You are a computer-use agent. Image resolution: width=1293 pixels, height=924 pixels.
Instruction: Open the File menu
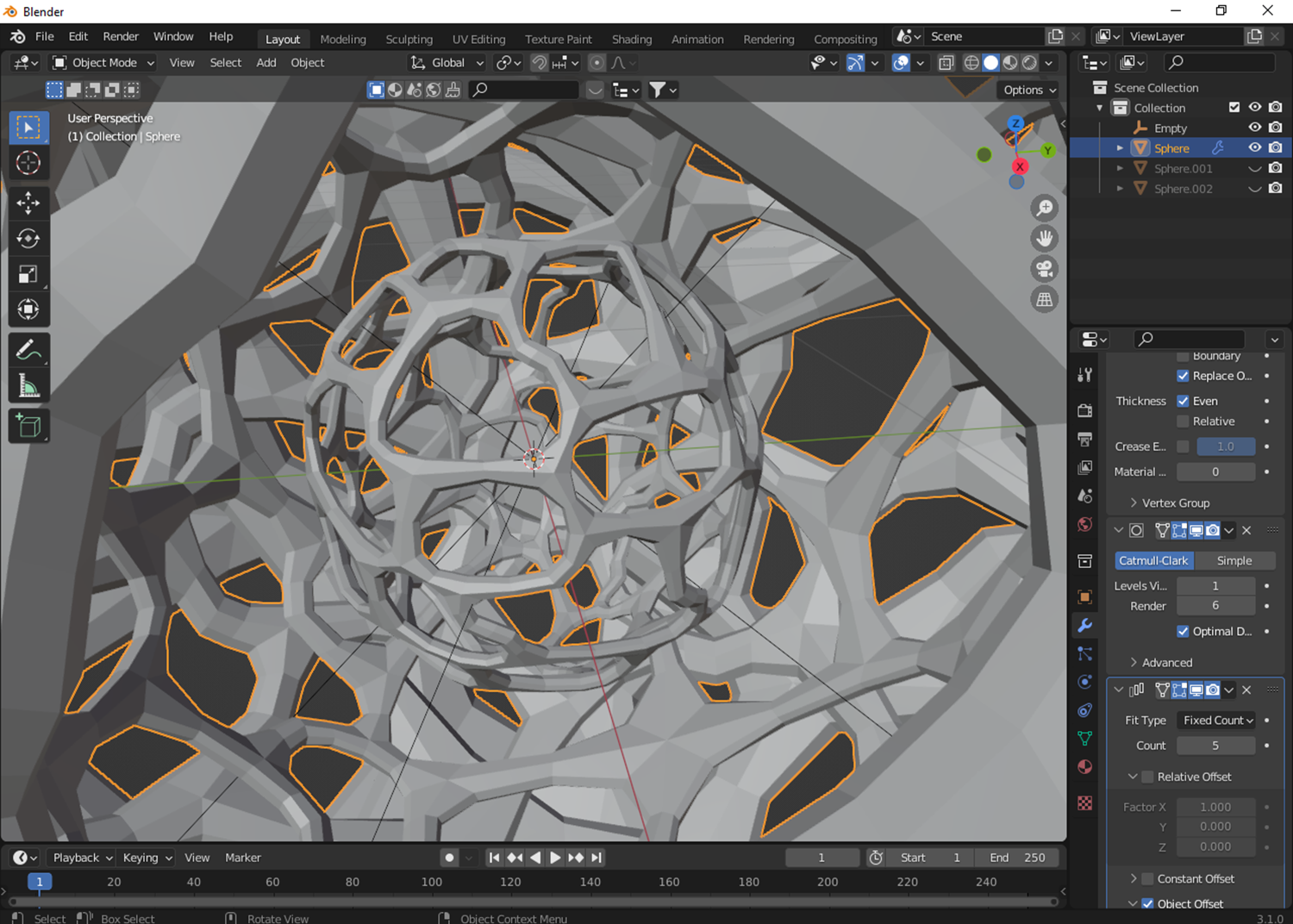click(x=45, y=36)
